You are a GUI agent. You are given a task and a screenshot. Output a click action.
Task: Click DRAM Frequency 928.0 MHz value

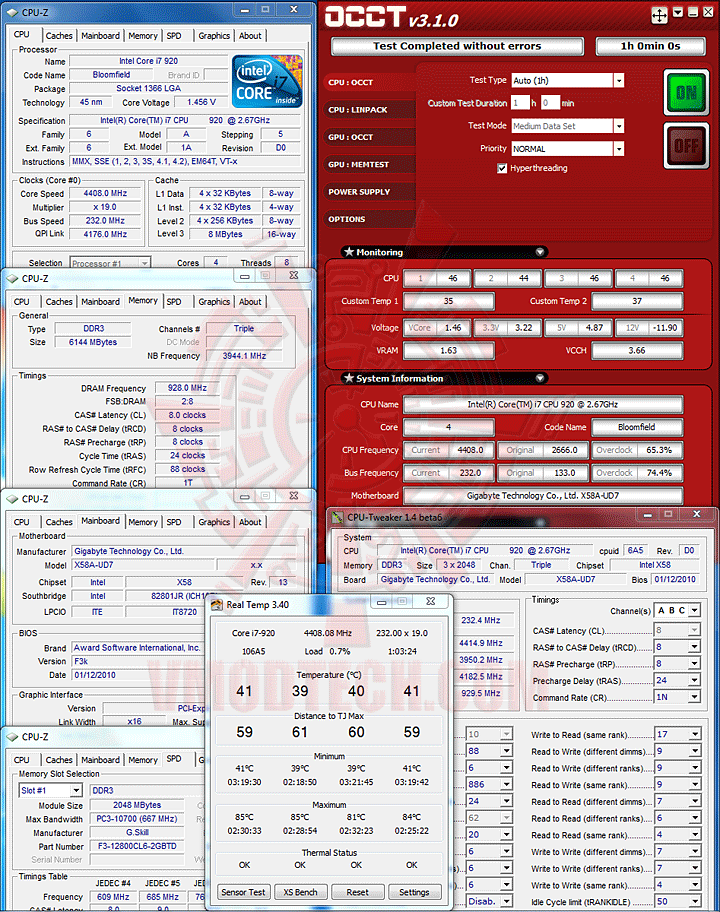coord(187,388)
